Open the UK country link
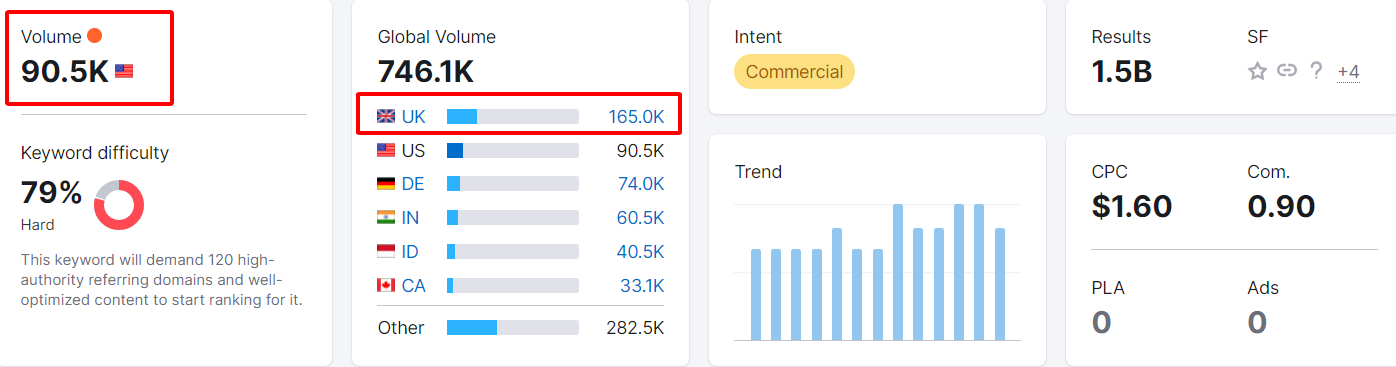The width and height of the screenshot is (1396, 367). (x=413, y=117)
